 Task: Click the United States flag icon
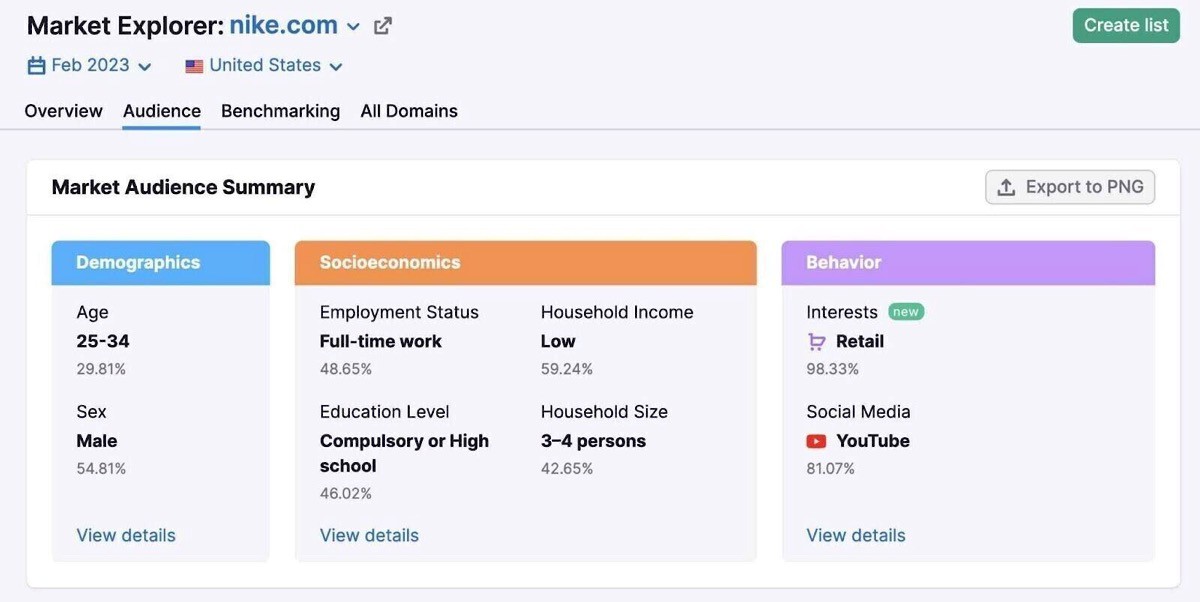[194, 66]
